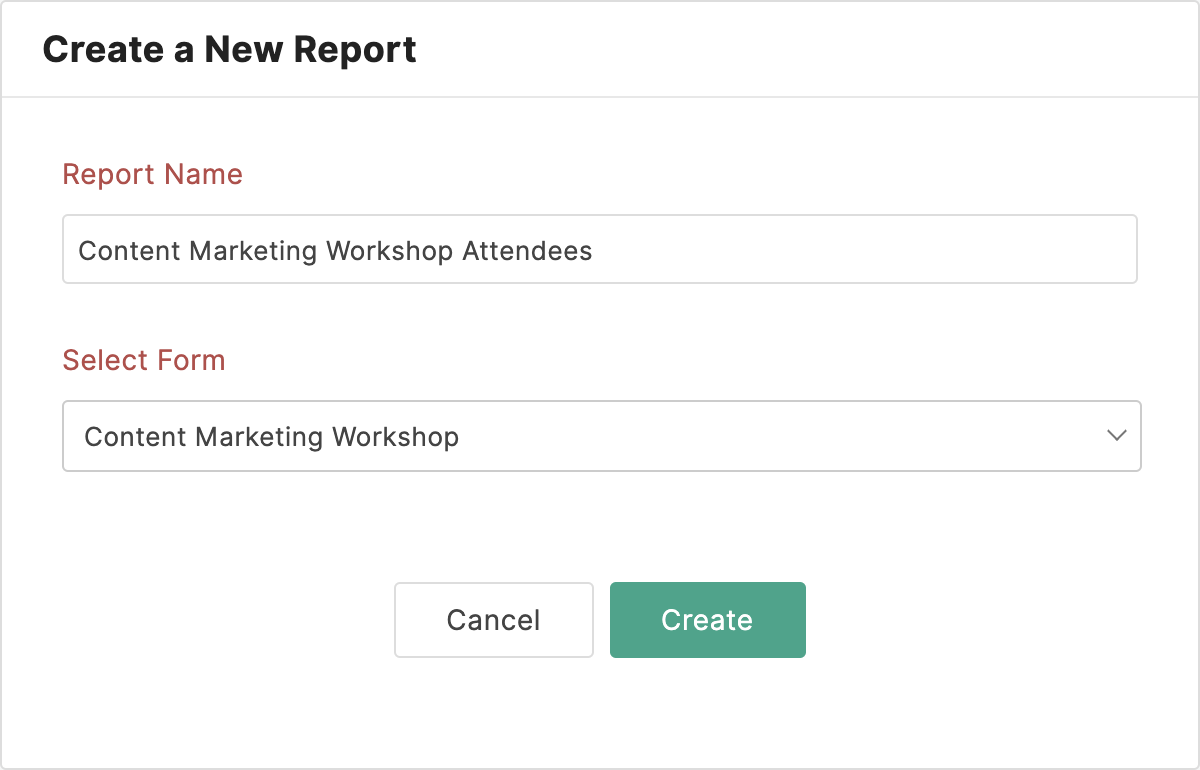Dismiss the report dialog via Cancel
Image resolution: width=1200 pixels, height=770 pixels.
coord(493,620)
